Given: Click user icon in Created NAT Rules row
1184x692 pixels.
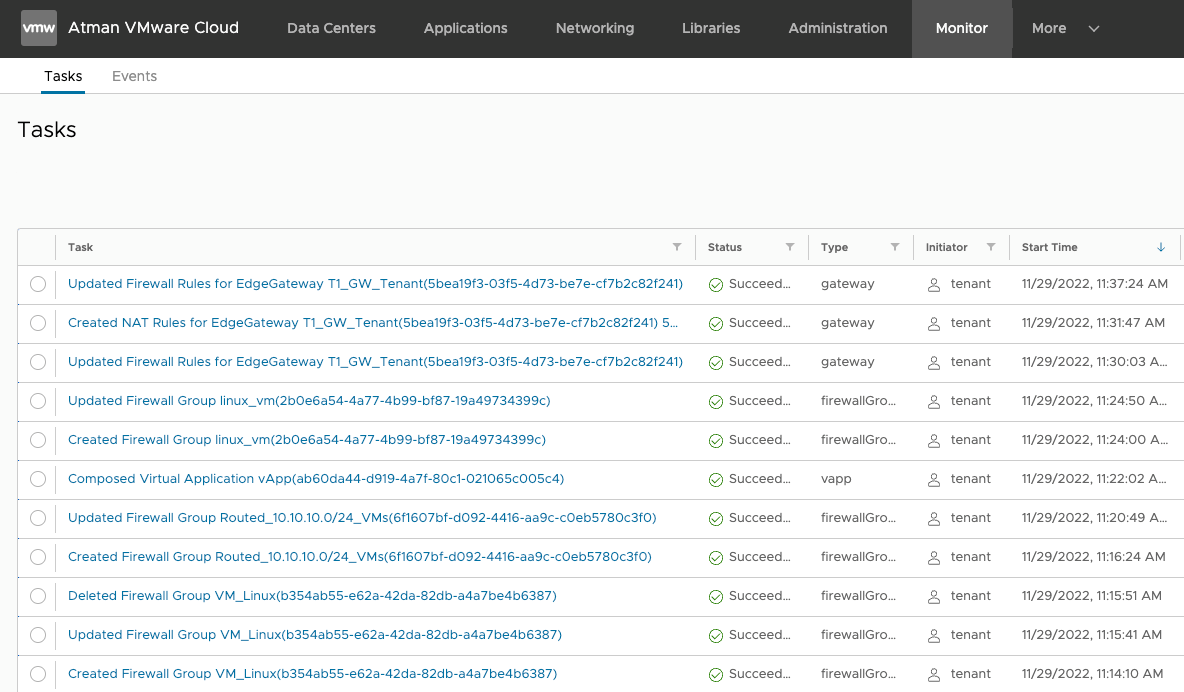Looking at the screenshot, I should [x=934, y=324].
